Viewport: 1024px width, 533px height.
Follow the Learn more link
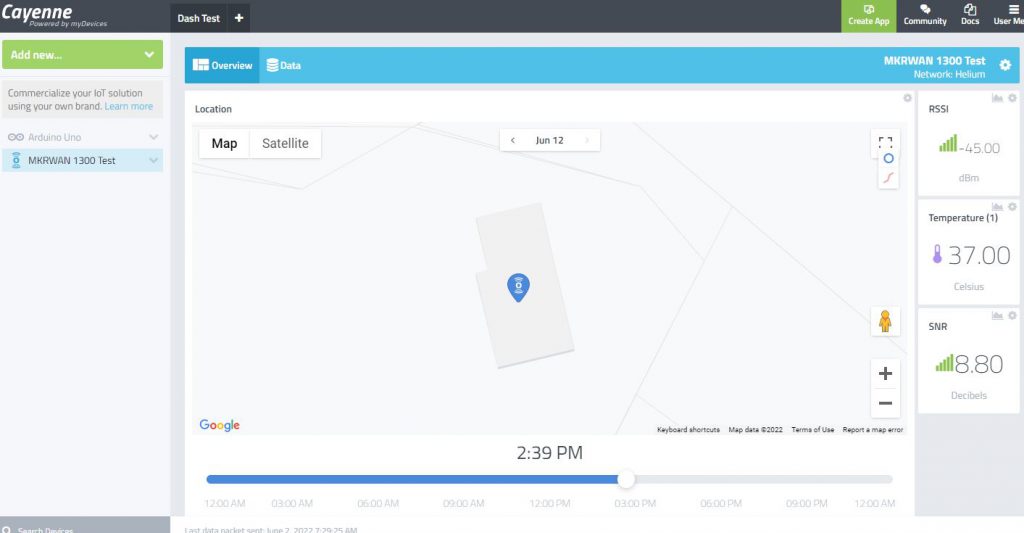point(129,106)
